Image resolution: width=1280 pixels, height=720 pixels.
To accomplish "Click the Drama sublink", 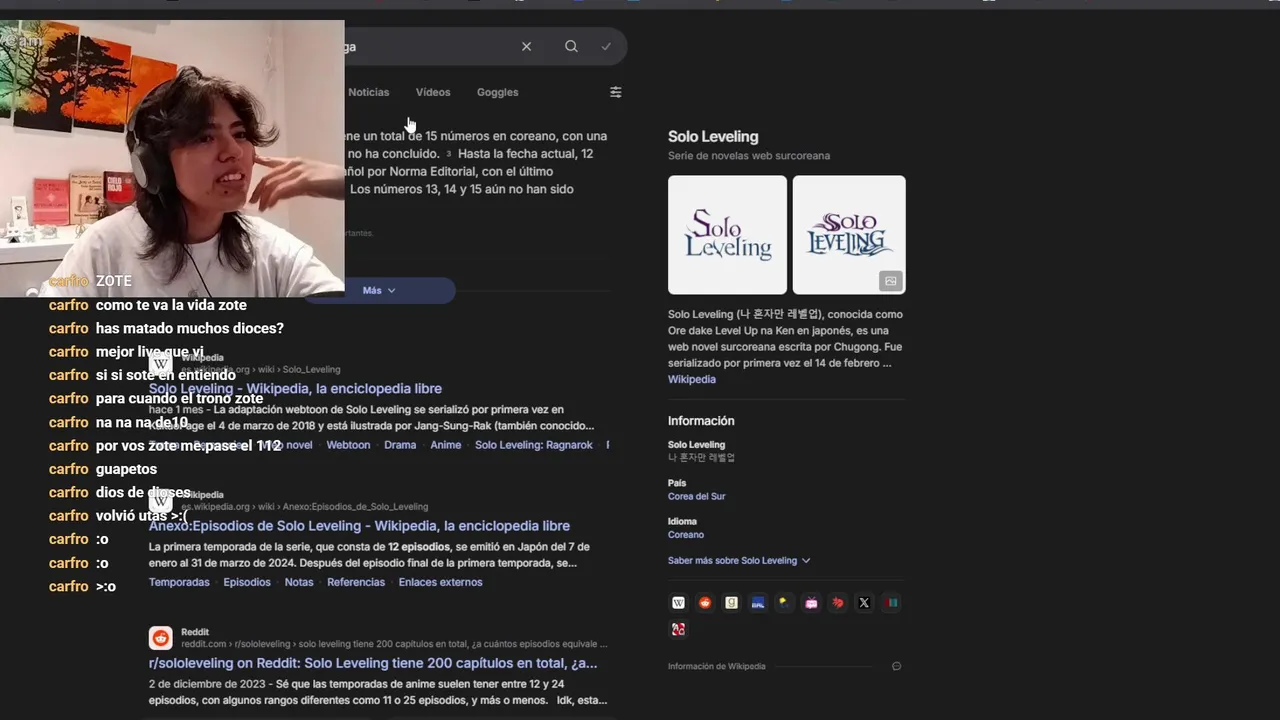I will tap(400, 445).
